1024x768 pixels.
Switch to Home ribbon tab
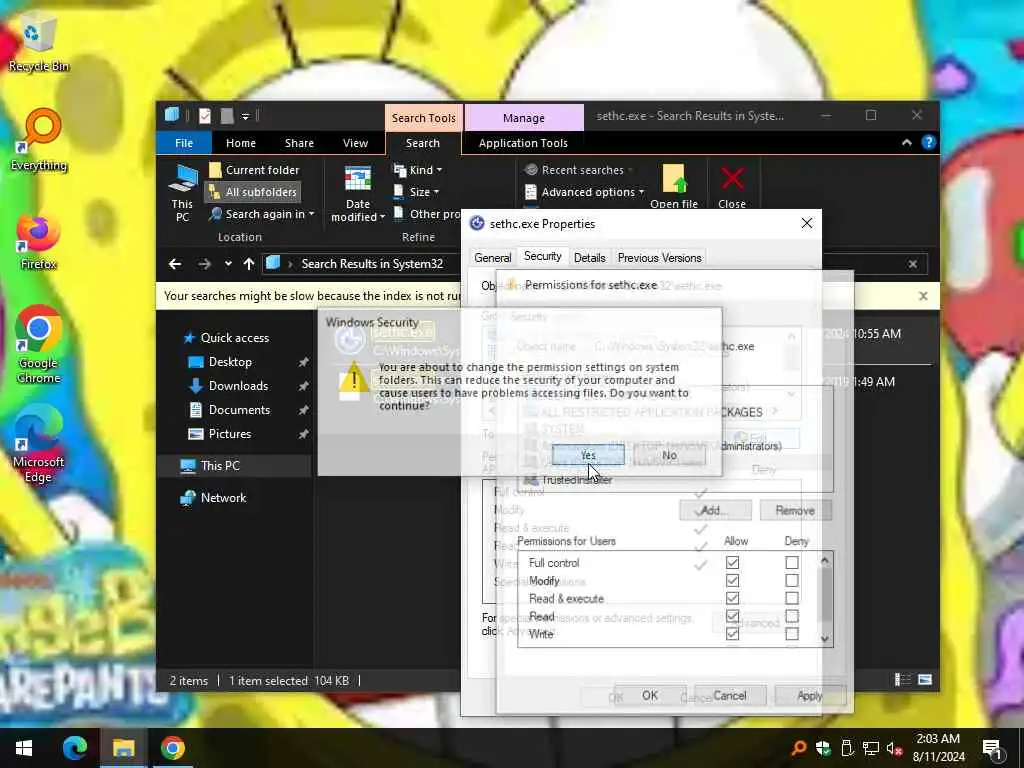click(x=241, y=143)
